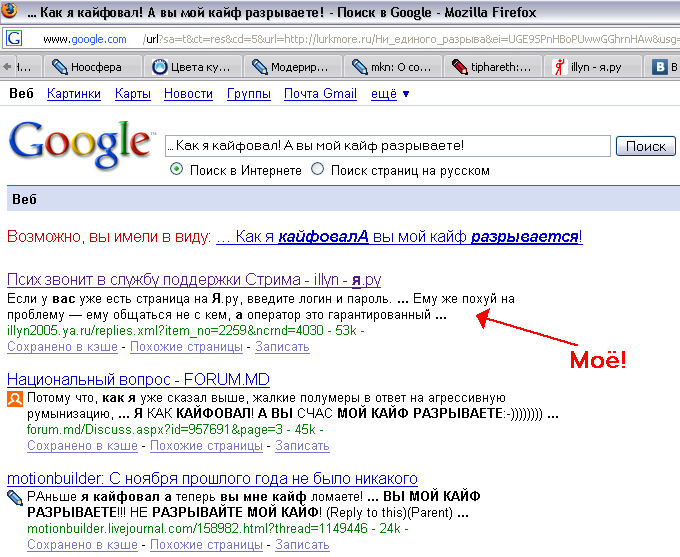Click the Google logo

click(80, 144)
